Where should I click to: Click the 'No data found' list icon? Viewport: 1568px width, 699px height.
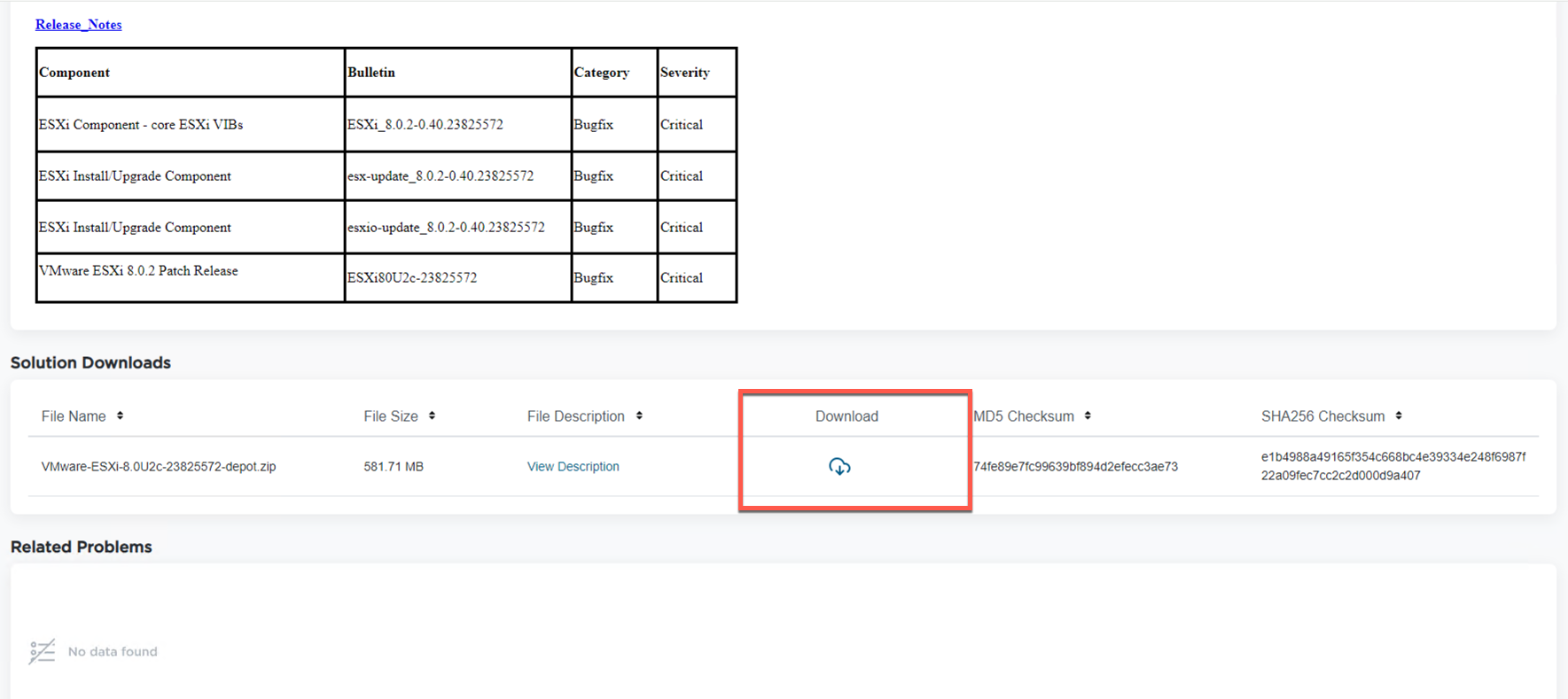(x=42, y=651)
